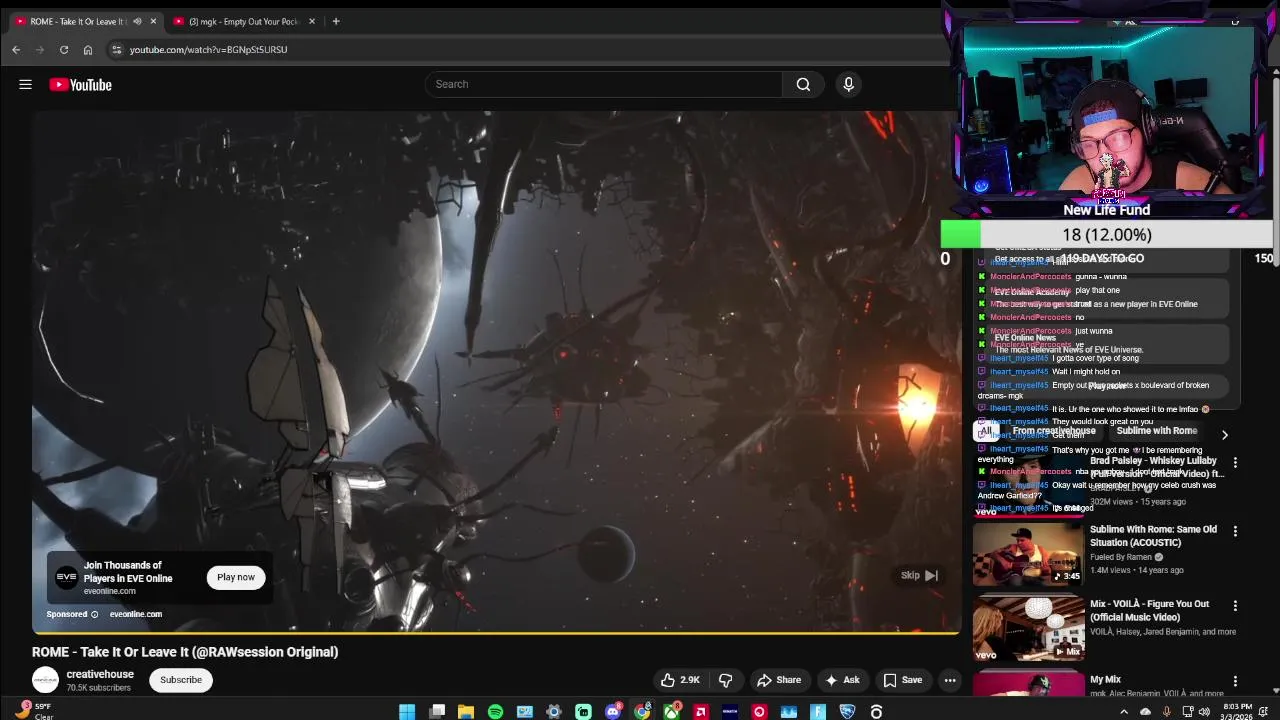
Task: Open Xbox app from taskbar
Action: 672,712
